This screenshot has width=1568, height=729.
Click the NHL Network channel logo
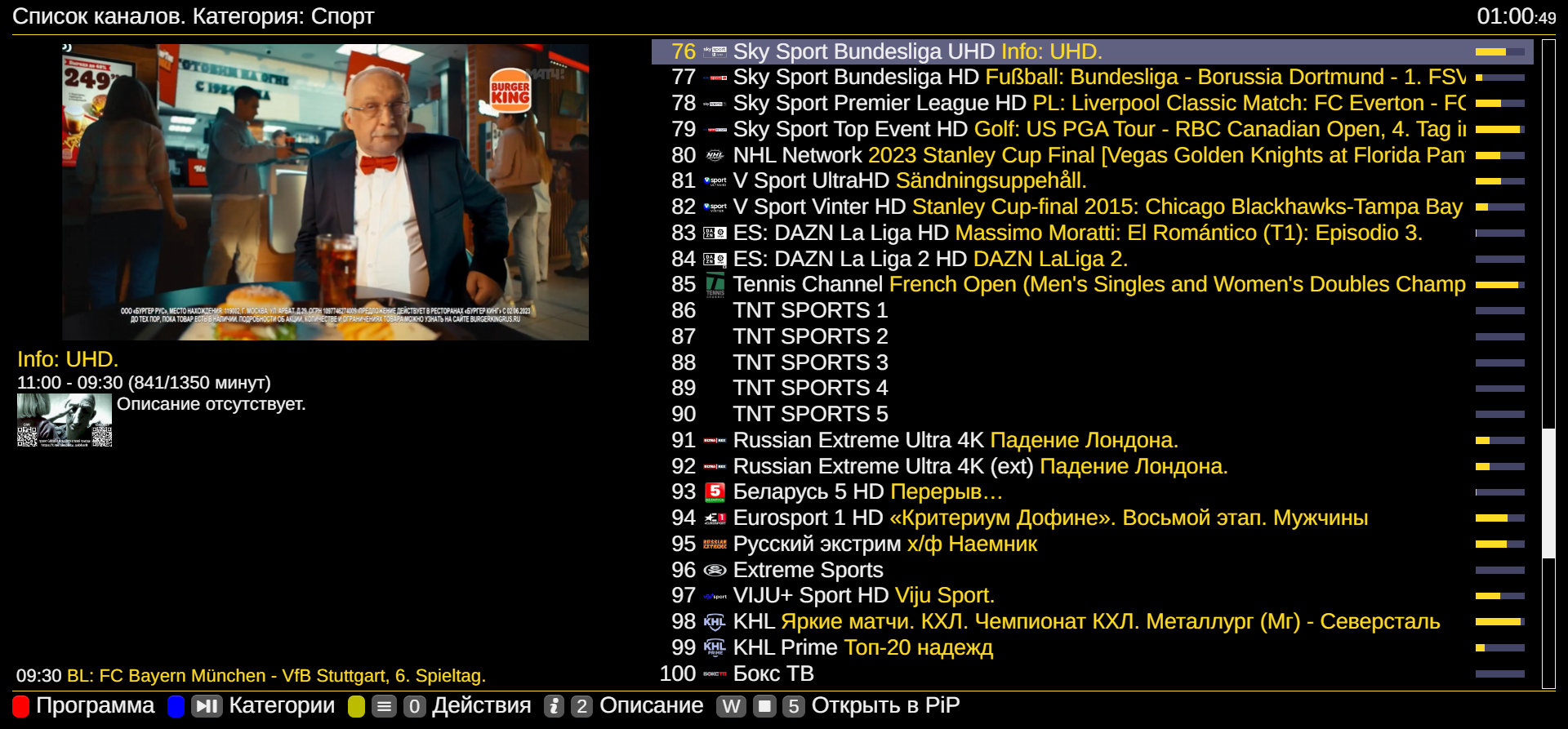tap(715, 155)
